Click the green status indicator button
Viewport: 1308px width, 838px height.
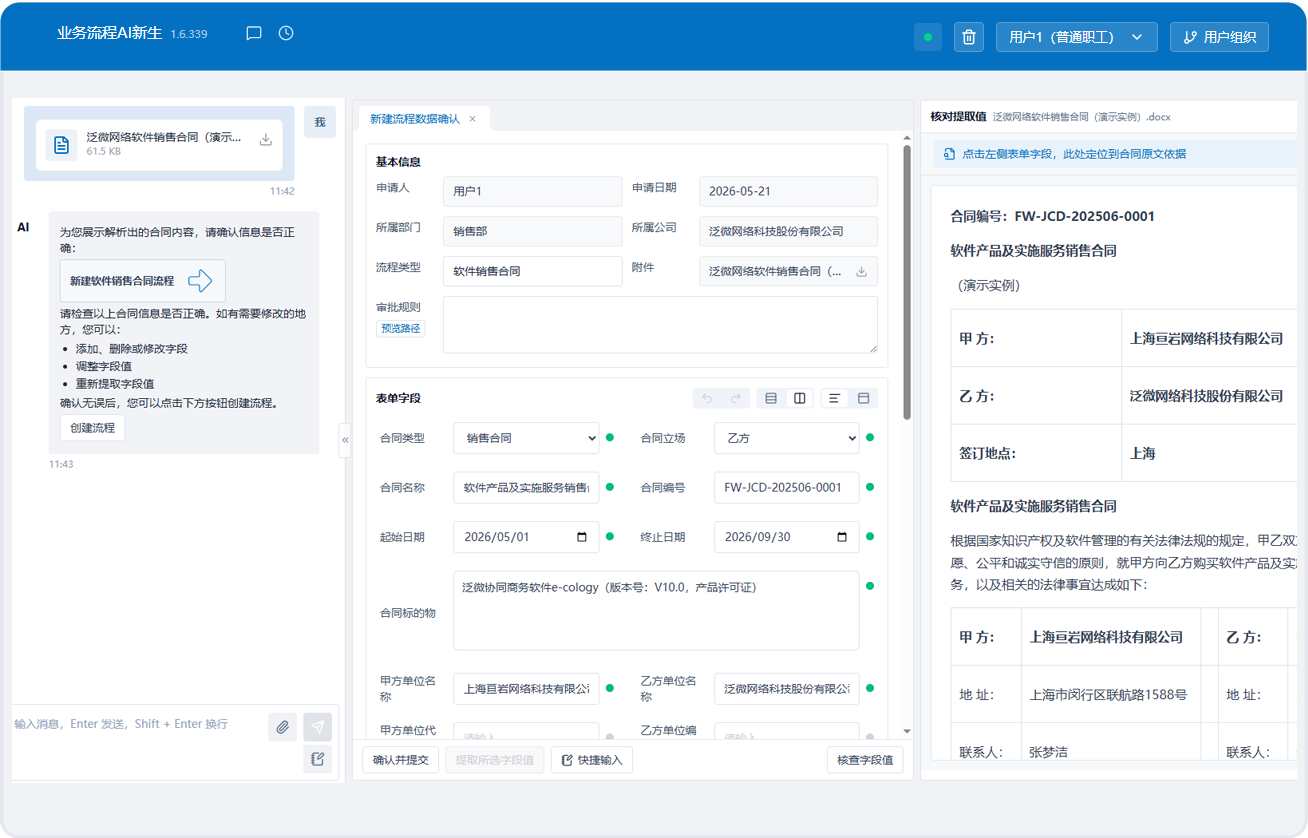pyautogui.click(x=928, y=37)
